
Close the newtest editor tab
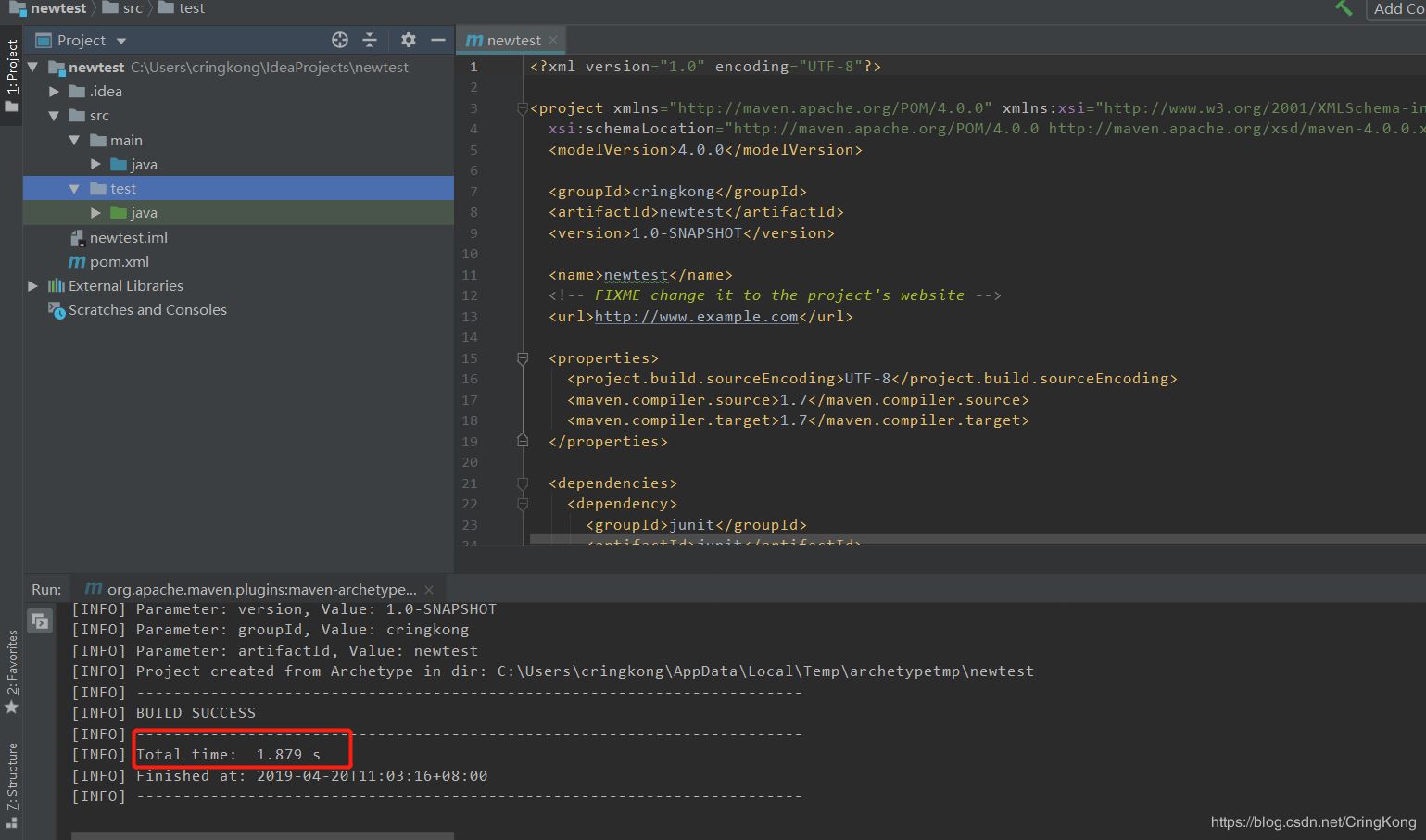(x=553, y=40)
